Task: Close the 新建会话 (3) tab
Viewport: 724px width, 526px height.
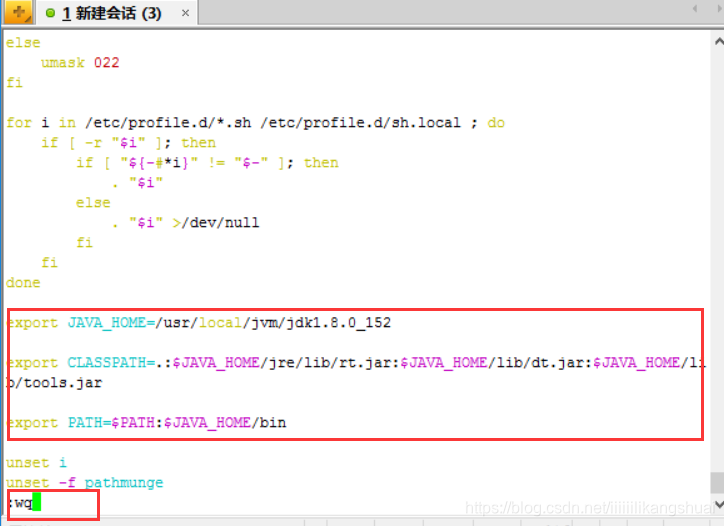Action: pyautogui.click(x=185, y=13)
